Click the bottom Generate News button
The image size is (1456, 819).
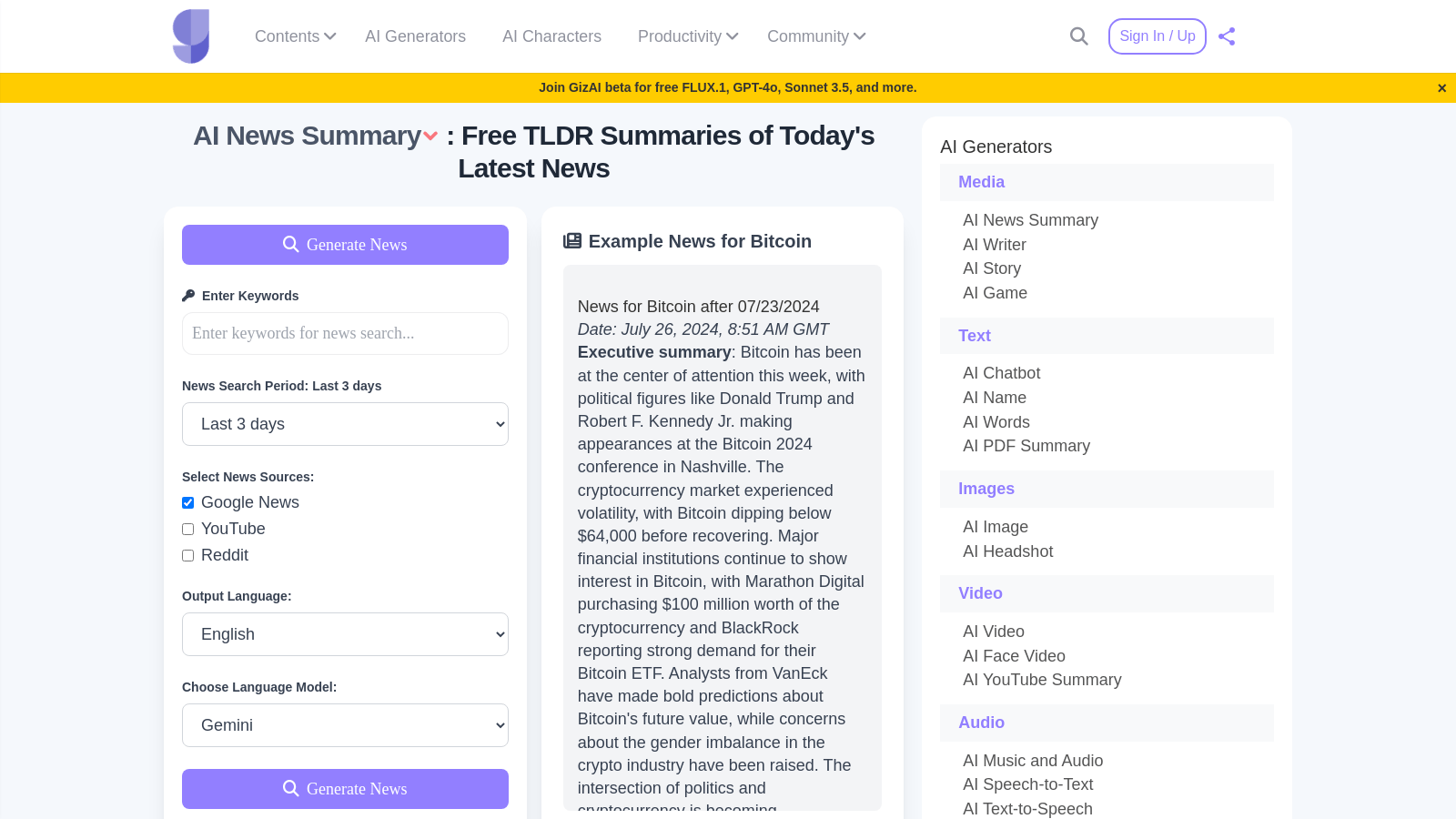[x=345, y=789]
